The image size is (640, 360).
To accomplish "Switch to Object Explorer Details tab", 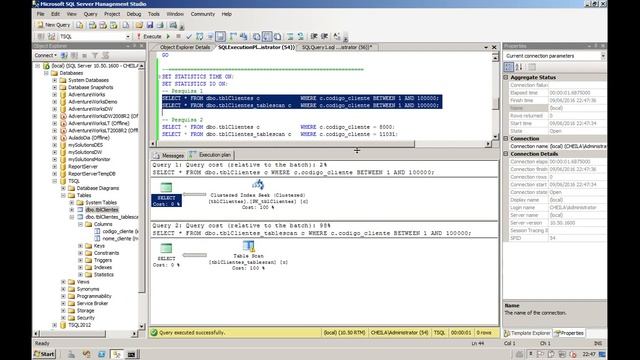I will [x=184, y=47].
